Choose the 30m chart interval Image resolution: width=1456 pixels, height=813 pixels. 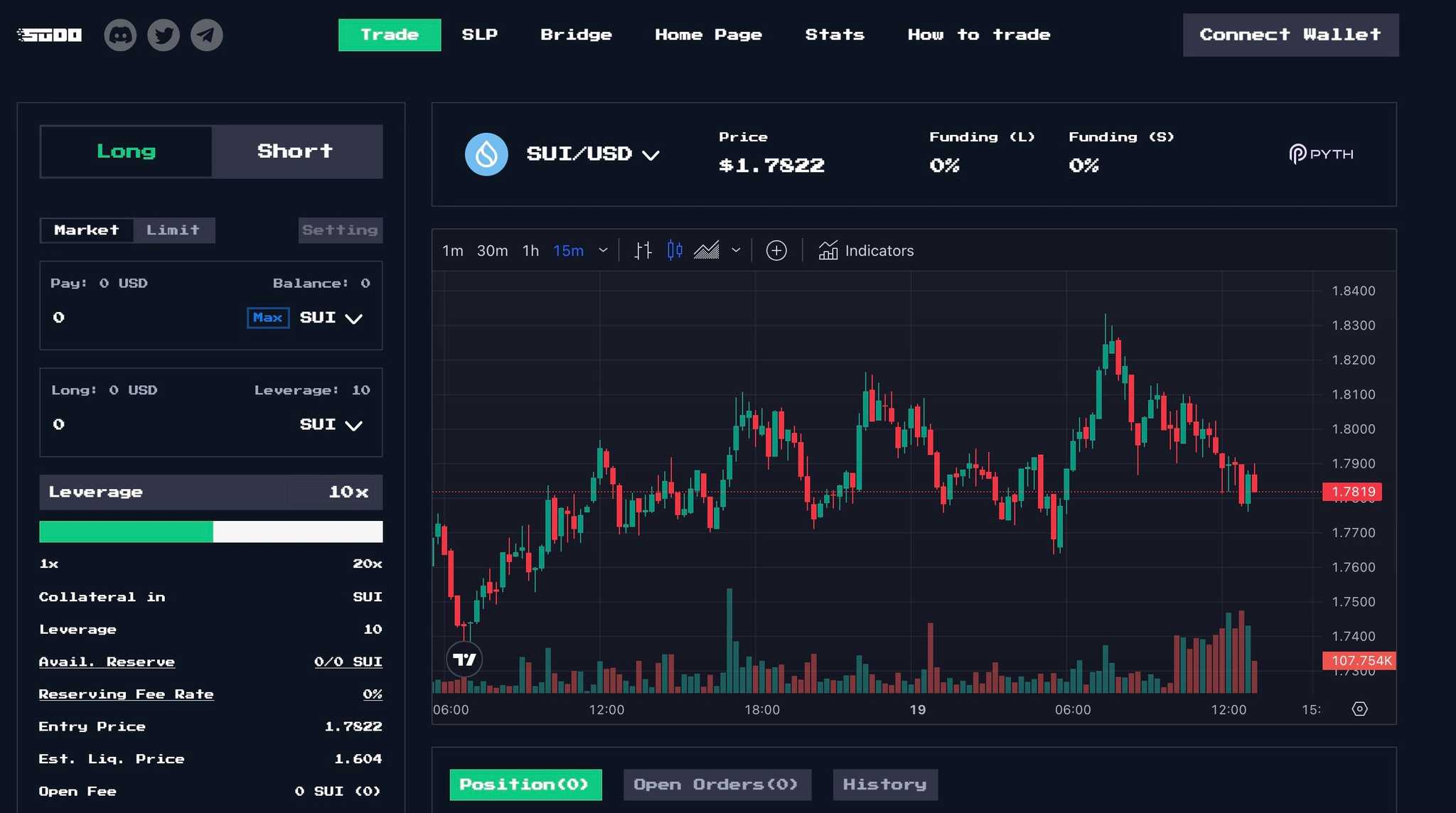click(492, 251)
